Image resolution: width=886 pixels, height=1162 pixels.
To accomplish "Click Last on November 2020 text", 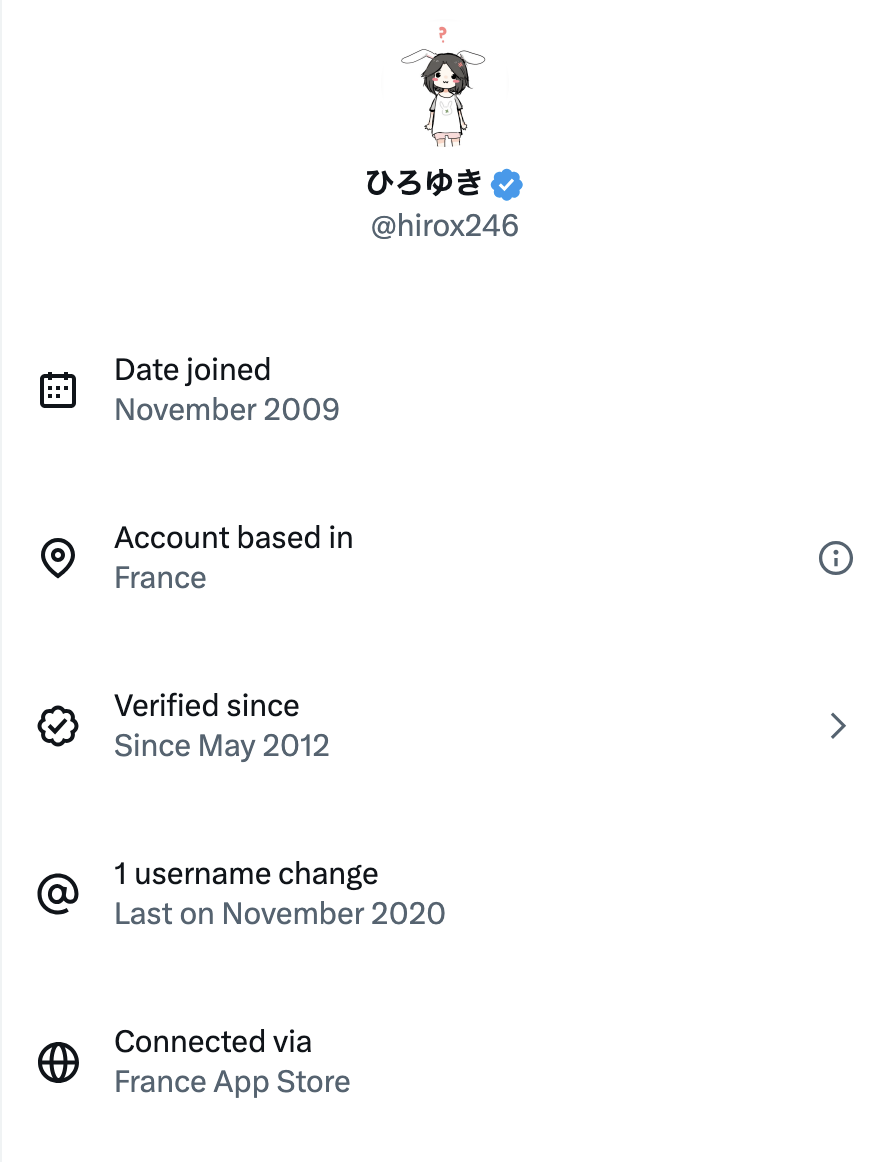I will pyautogui.click(x=280, y=914).
